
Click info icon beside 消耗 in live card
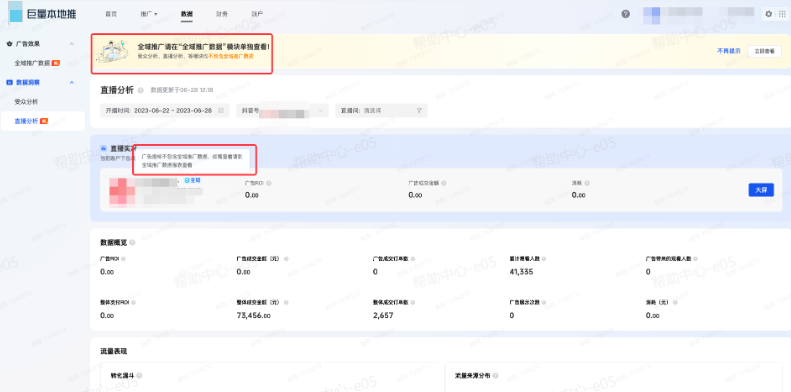[x=587, y=183]
